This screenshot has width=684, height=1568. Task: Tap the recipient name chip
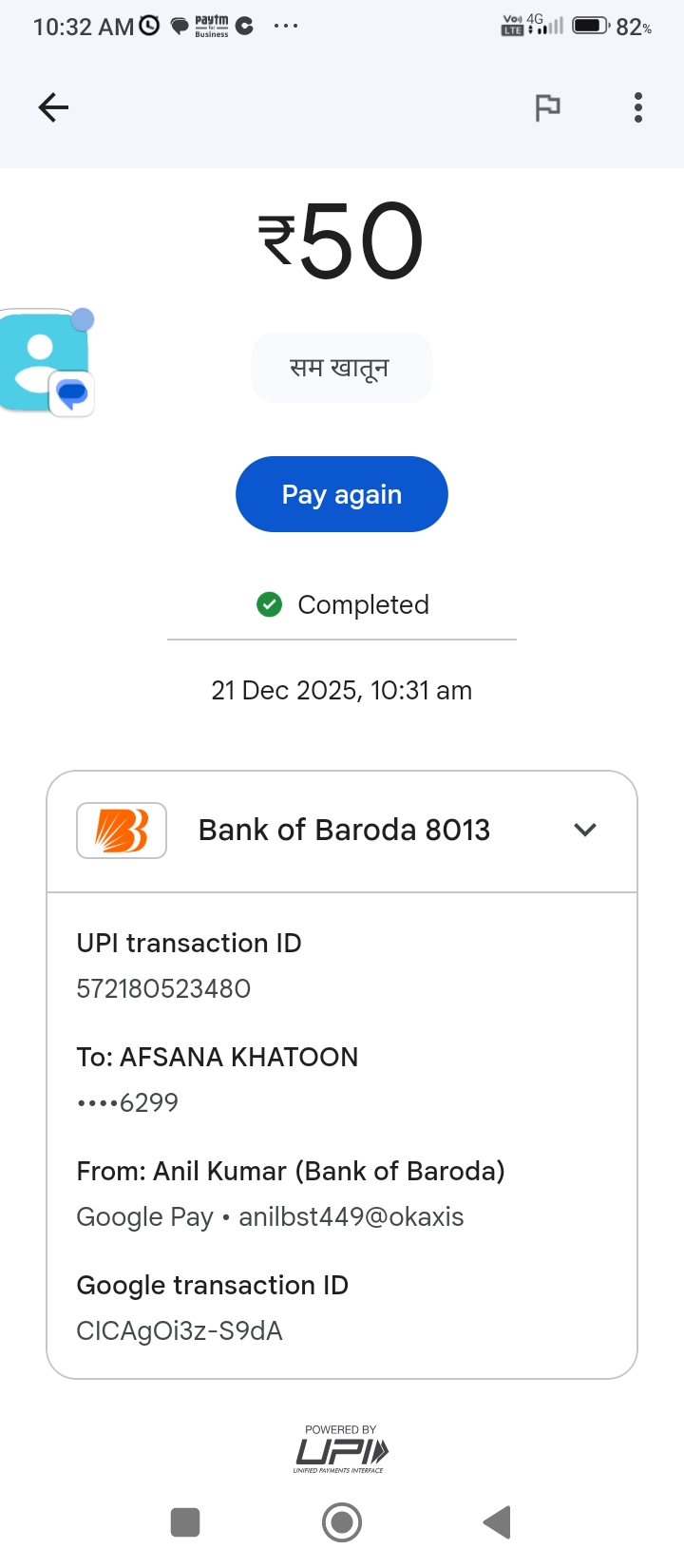[341, 368]
